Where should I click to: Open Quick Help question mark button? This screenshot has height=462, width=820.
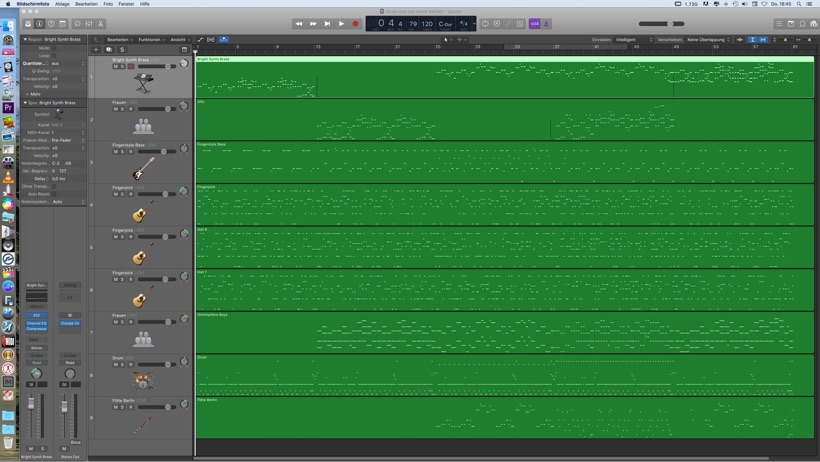51,24
